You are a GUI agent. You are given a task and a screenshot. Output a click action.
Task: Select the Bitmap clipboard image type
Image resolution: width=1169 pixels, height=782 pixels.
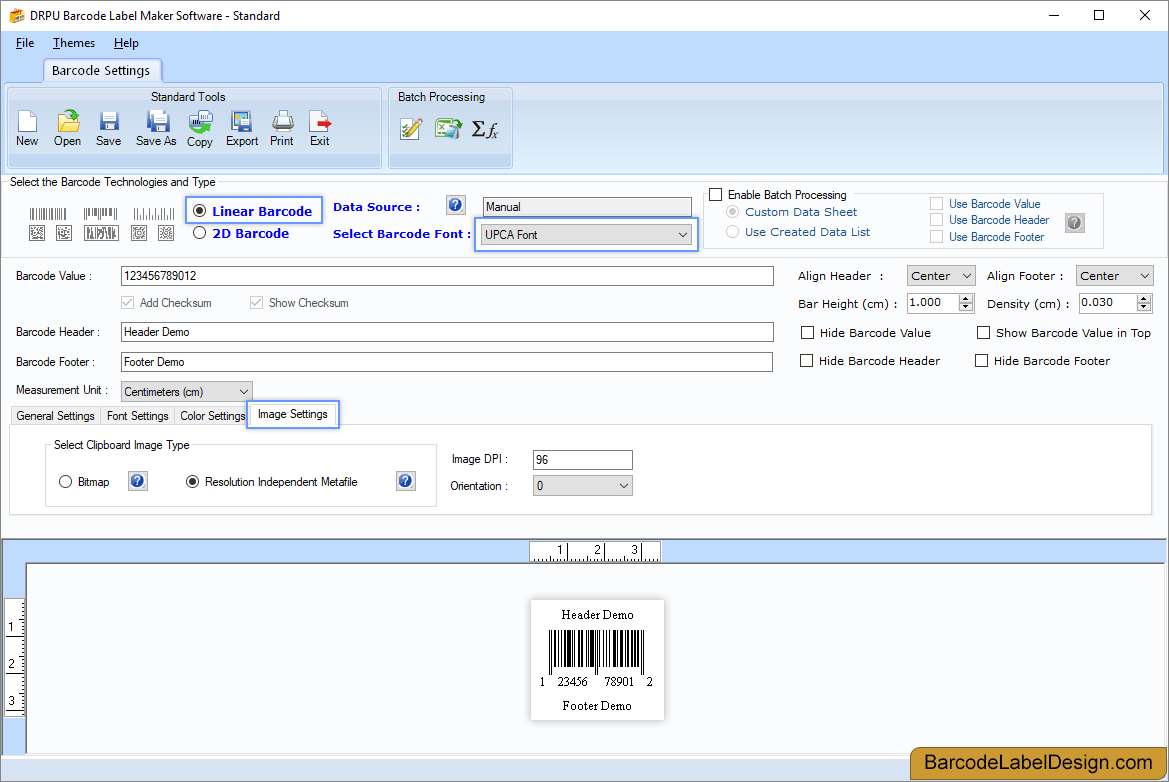click(x=66, y=481)
